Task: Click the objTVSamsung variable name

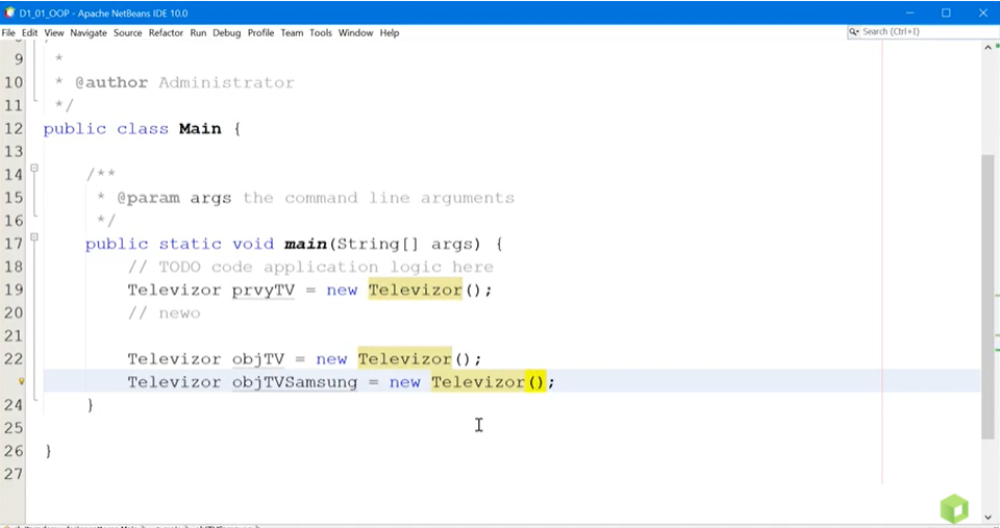Action: 294,383
